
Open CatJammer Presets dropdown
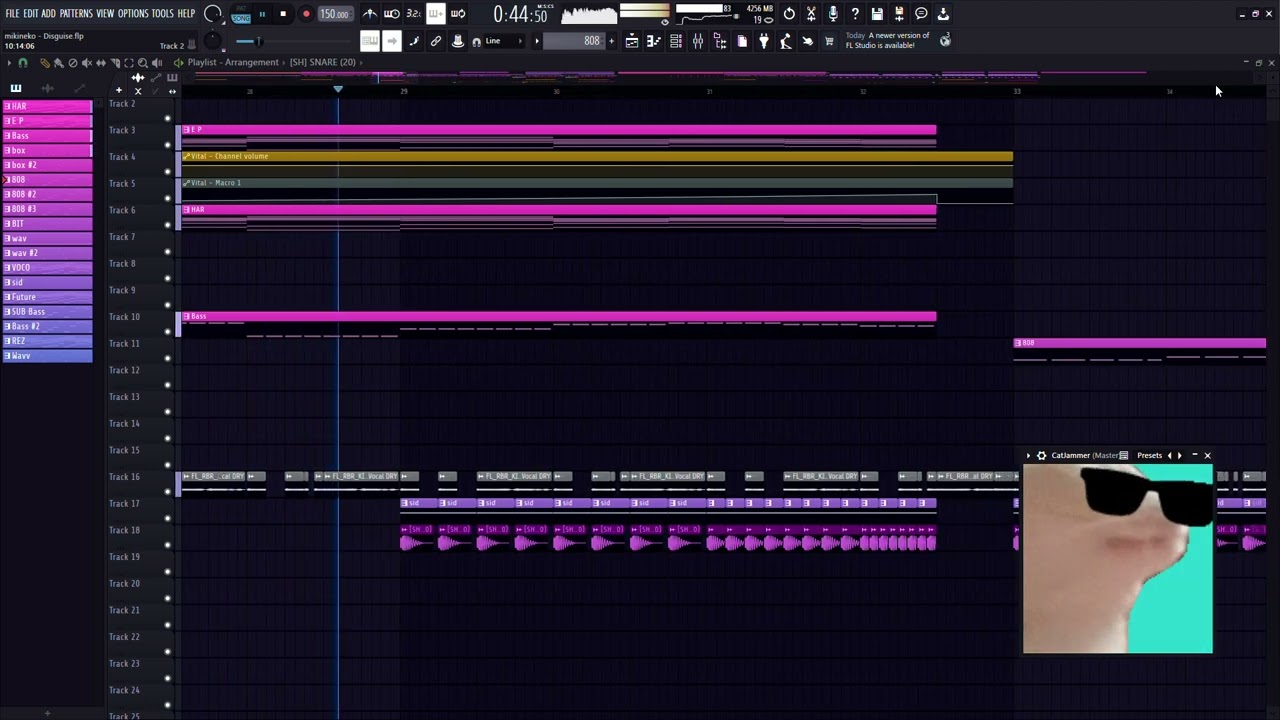[1149, 456]
